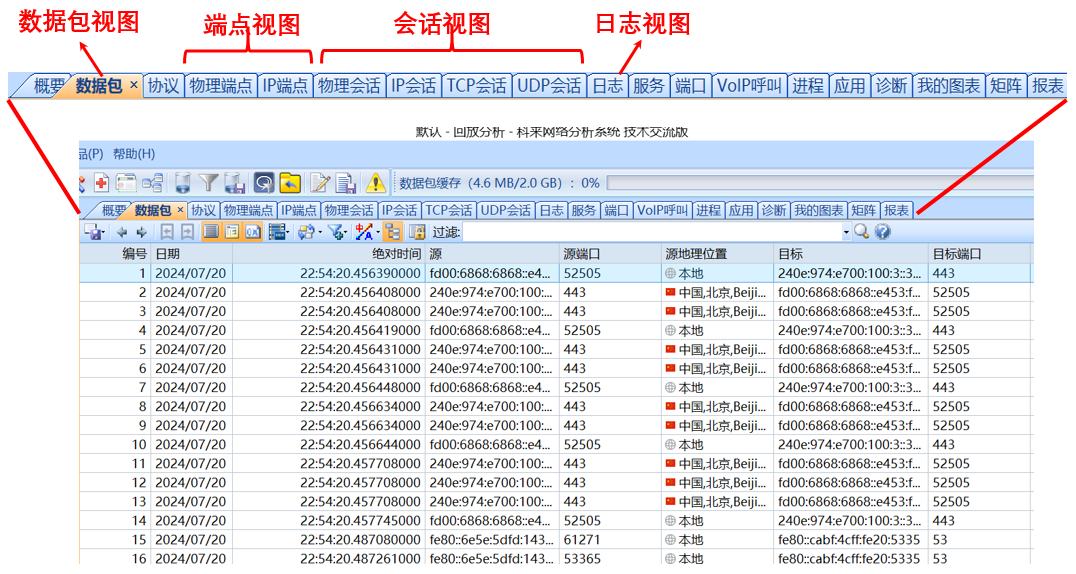
Task: Expand the 过滤 filter combo box arrow
Action: [x=845, y=232]
